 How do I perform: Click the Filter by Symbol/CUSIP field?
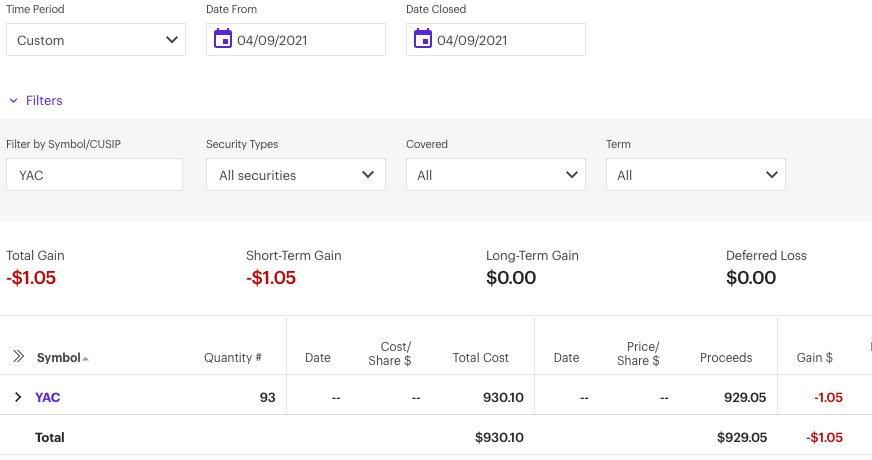[x=94, y=175]
